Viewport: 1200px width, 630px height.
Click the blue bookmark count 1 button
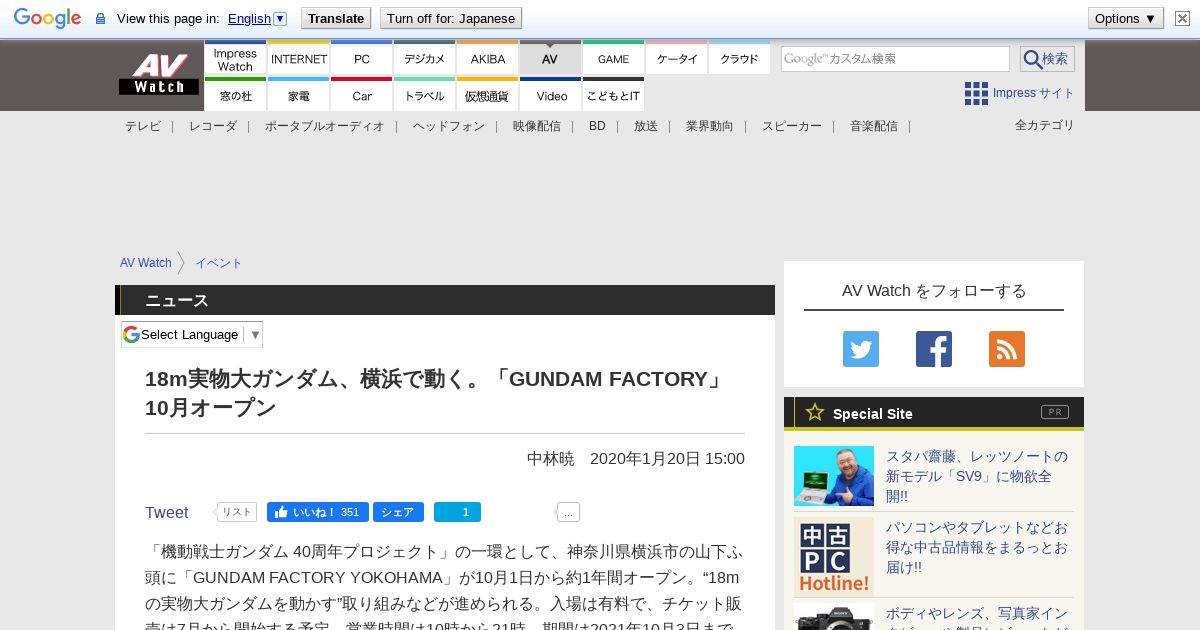tap(457, 512)
